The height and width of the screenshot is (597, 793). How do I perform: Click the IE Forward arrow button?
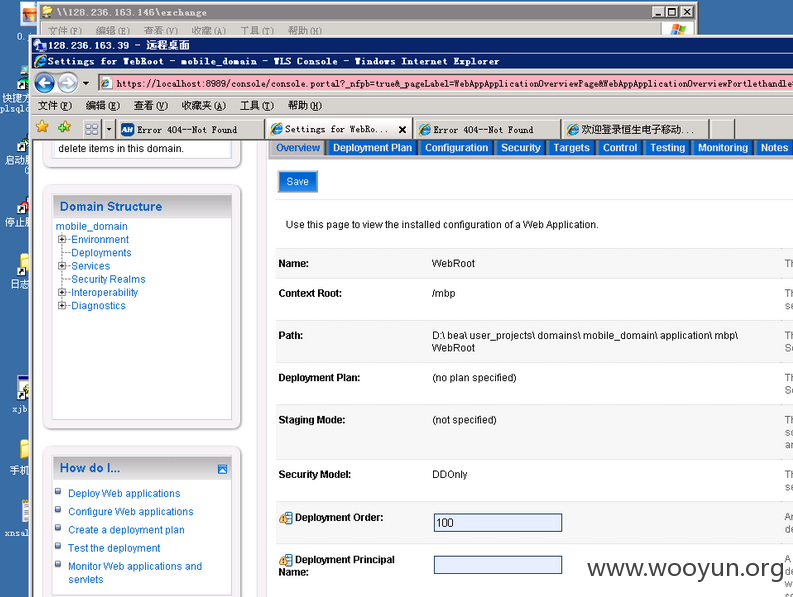pos(67,83)
